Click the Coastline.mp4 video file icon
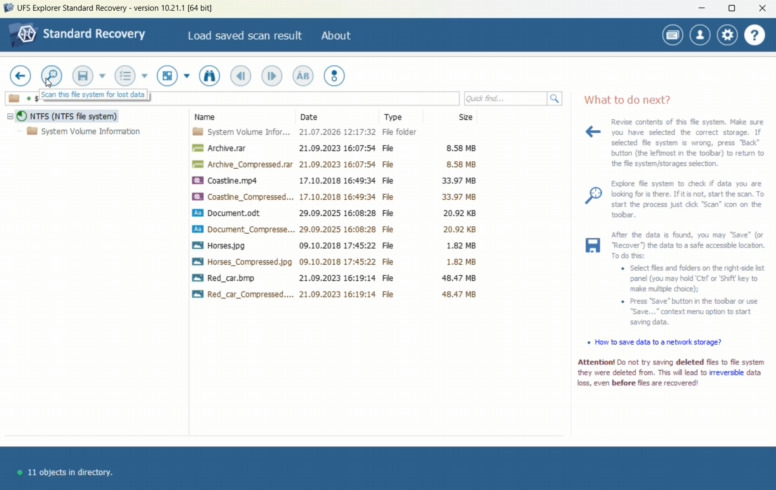The width and height of the screenshot is (776, 490). [197, 181]
